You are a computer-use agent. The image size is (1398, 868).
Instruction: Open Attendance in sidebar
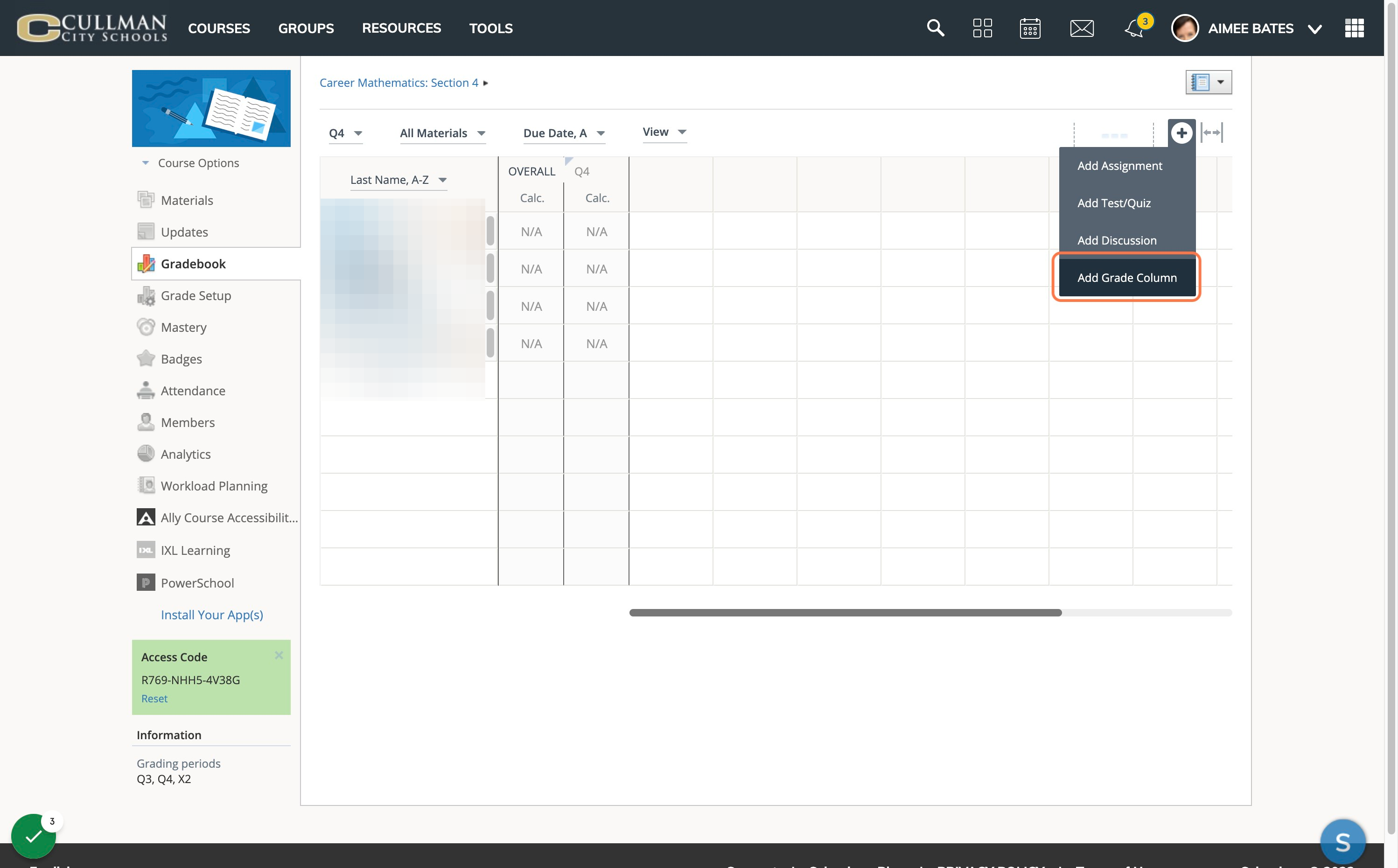[x=192, y=391]
